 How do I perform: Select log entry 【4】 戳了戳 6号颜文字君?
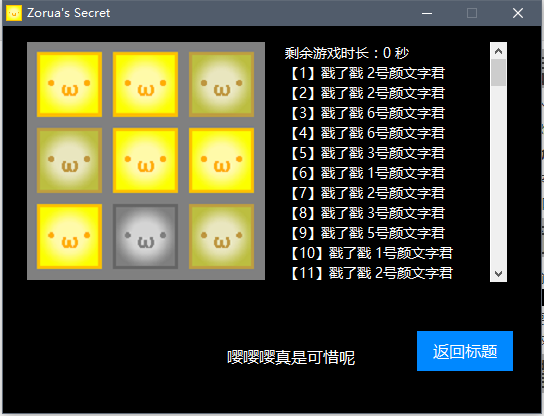[367, 133]
